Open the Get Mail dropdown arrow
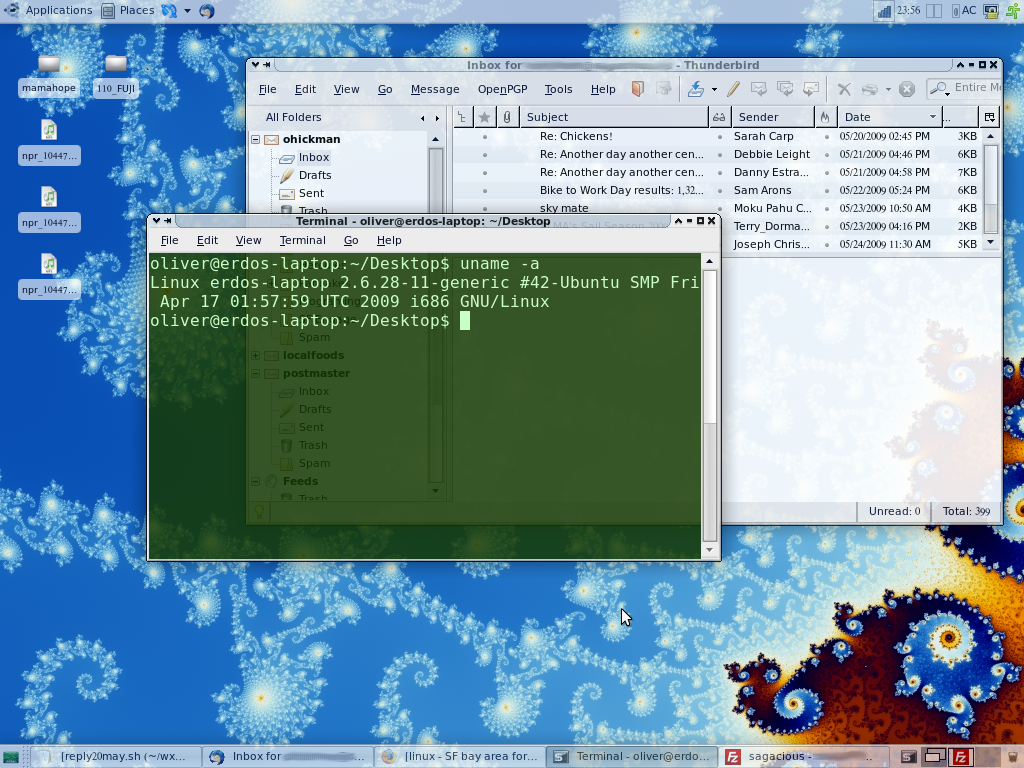This screenshot has width=1024, height=768. point(714,90)
